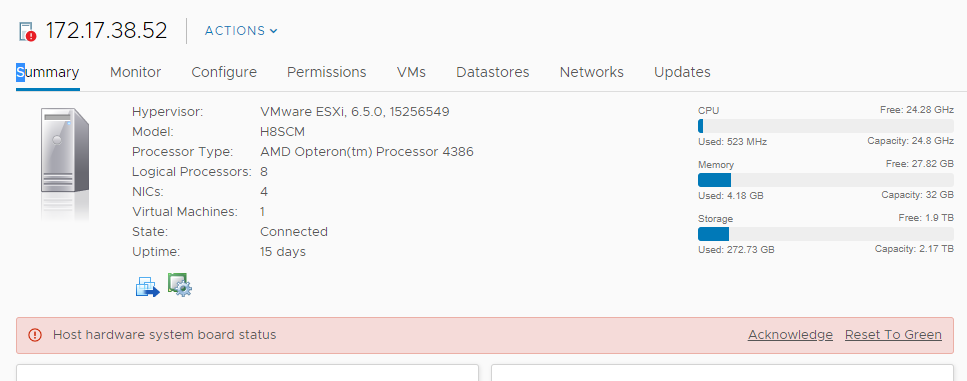Go to the Permissions tab
967x381 pixels.
tap(326, 72)
